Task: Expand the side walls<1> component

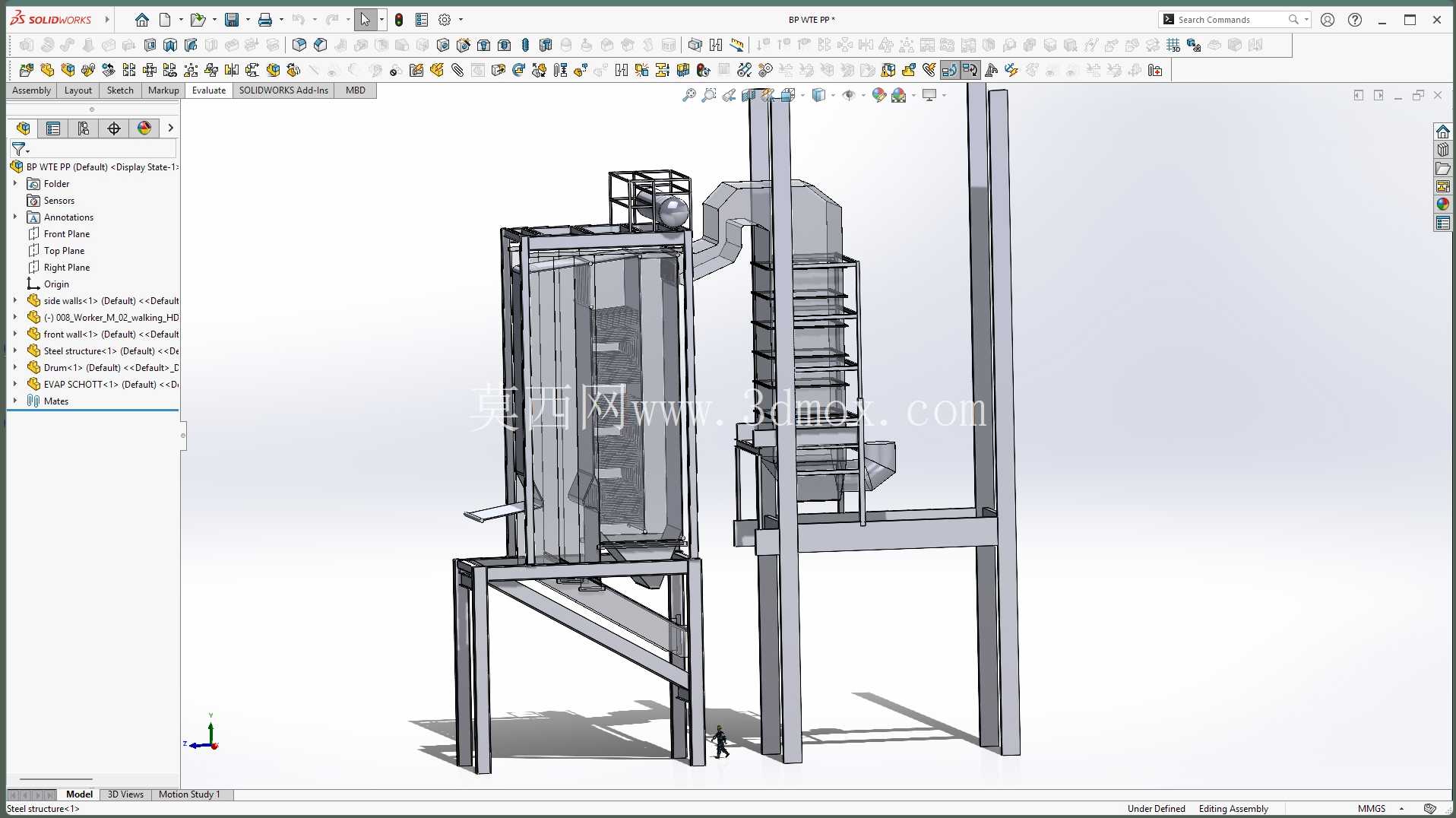Action: (x=15, y=300)
